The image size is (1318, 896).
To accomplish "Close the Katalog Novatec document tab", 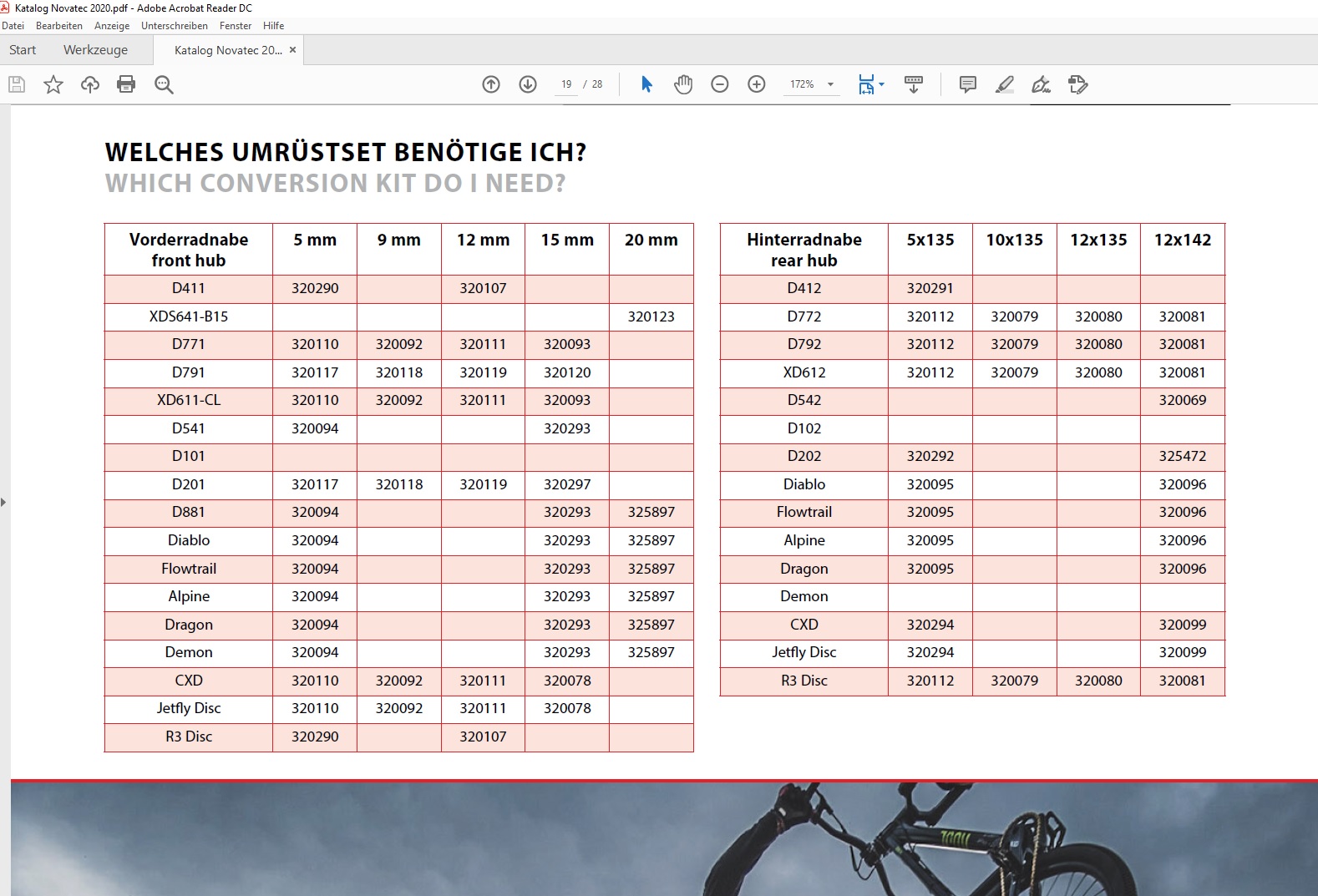I will (292, 50).
